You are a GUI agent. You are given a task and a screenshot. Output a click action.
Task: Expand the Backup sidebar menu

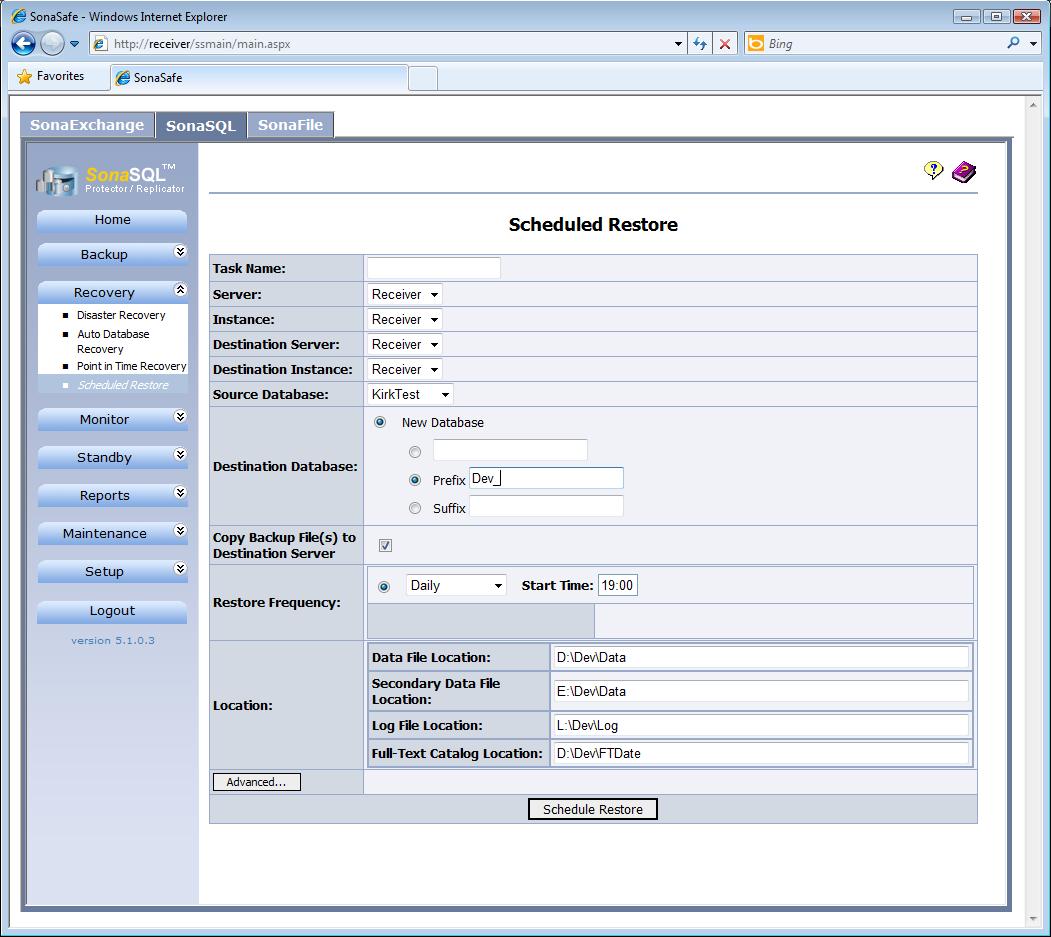point(112,254)
